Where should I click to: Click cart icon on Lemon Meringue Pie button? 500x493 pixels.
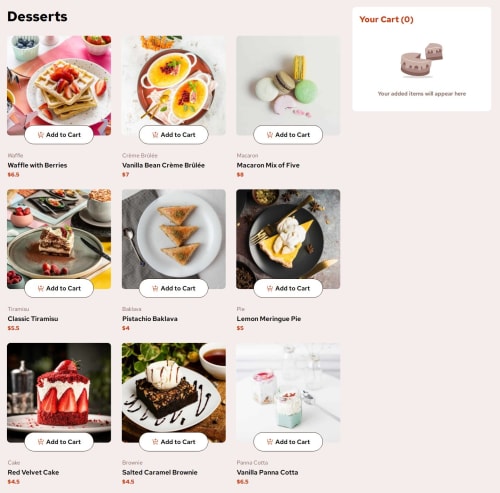coord(270,288)
